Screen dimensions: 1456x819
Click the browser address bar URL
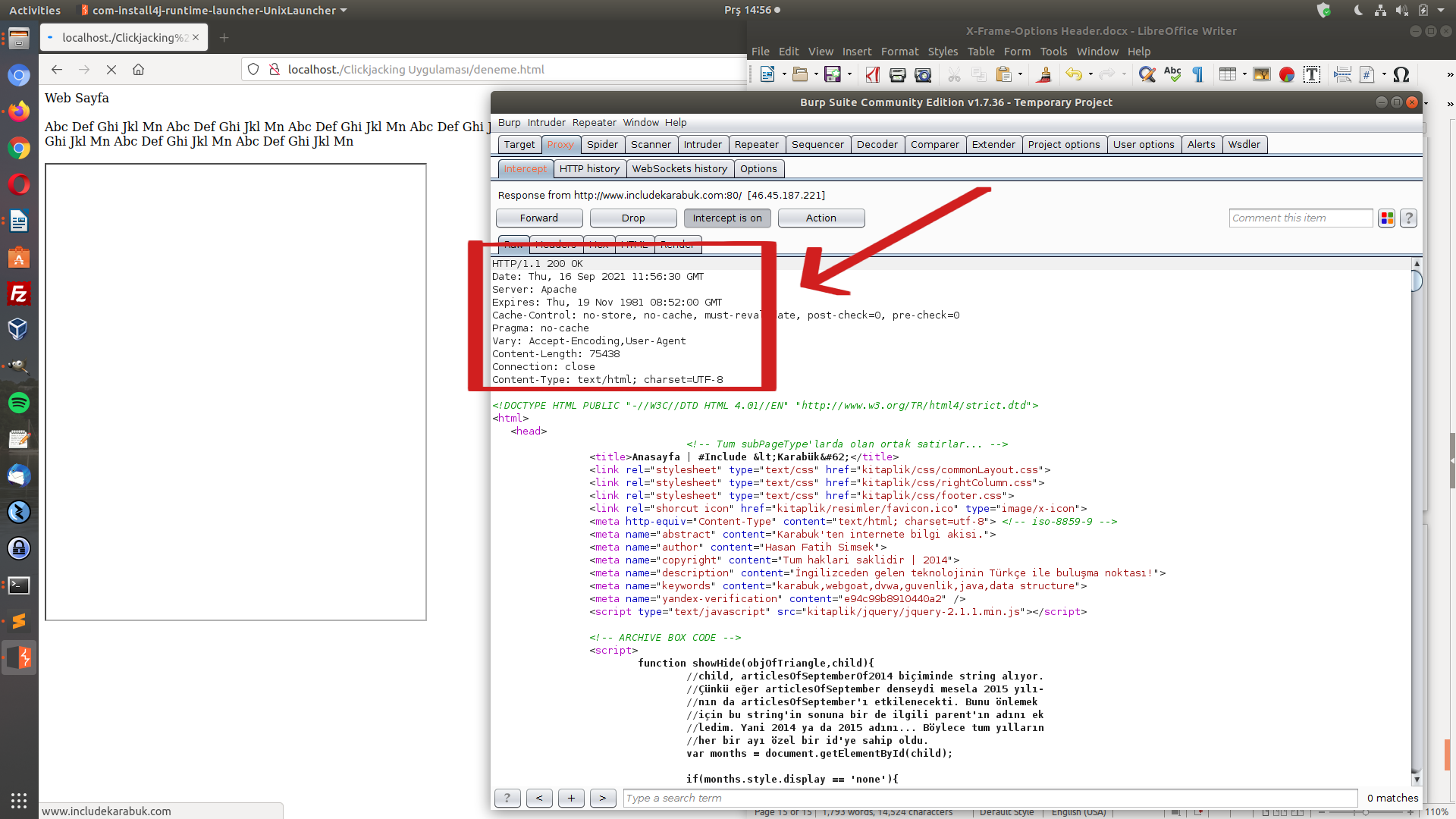click(x=416, y=69)
